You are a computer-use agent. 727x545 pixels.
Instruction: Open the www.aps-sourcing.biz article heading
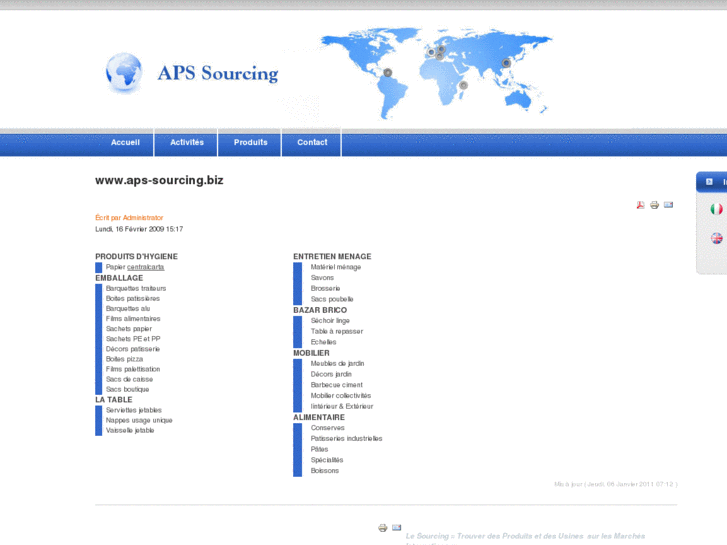pos(159,180)
